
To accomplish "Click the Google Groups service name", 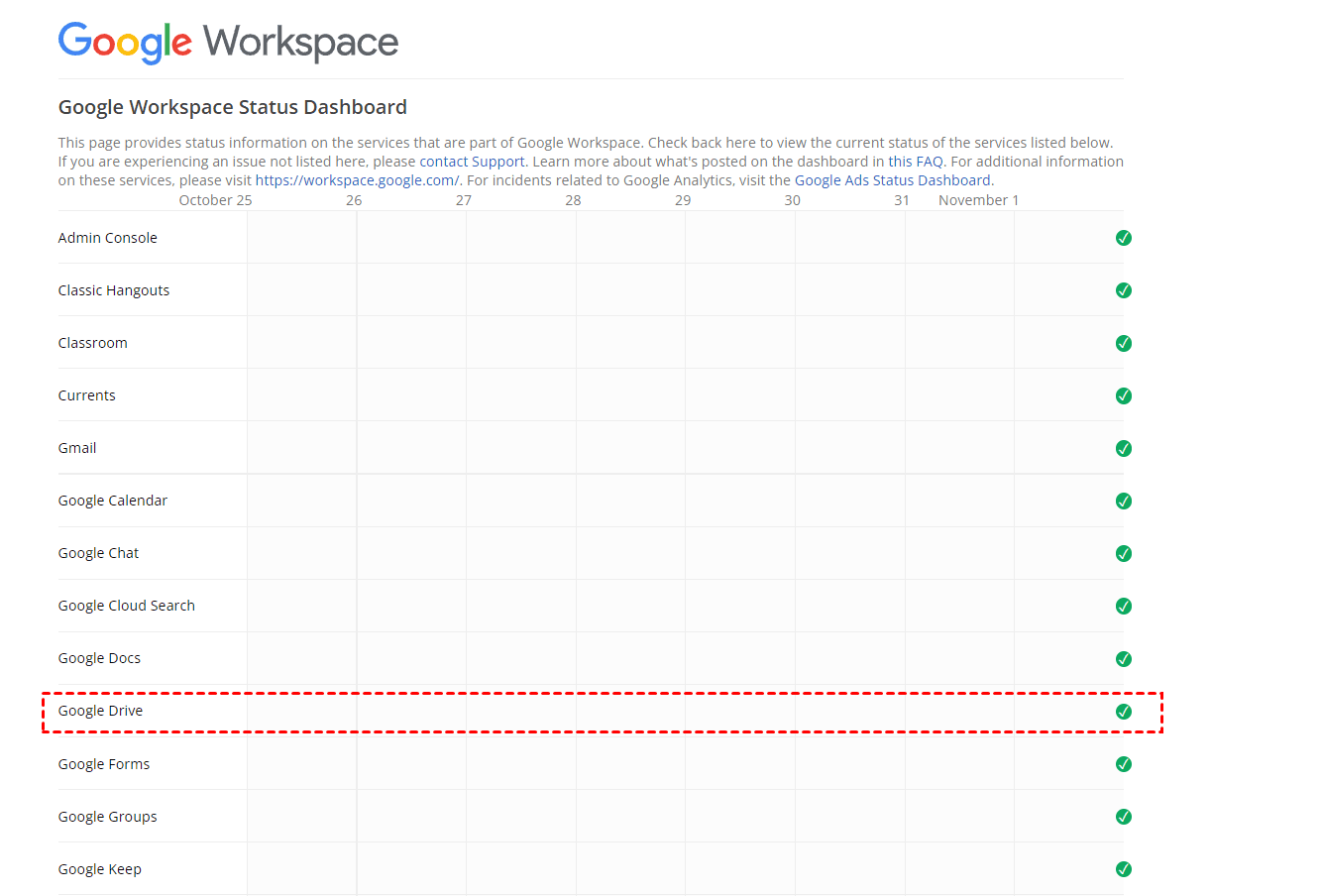I will (108, 817).
